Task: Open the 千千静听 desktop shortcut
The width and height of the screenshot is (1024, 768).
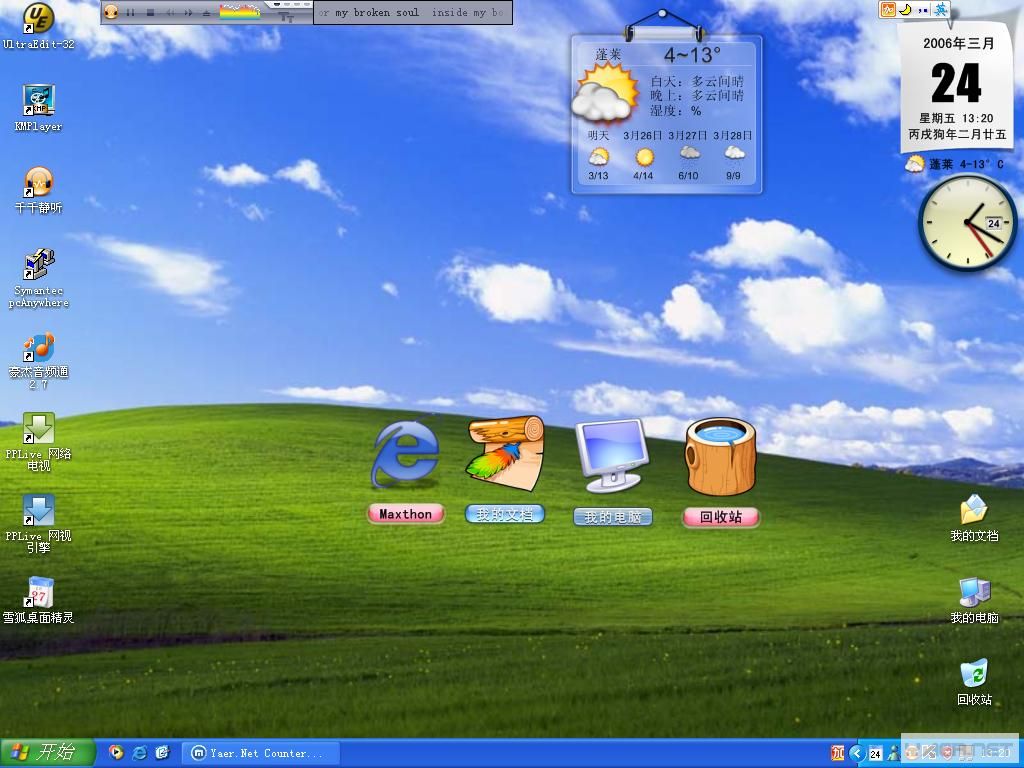Action: [x=39, y=190]
